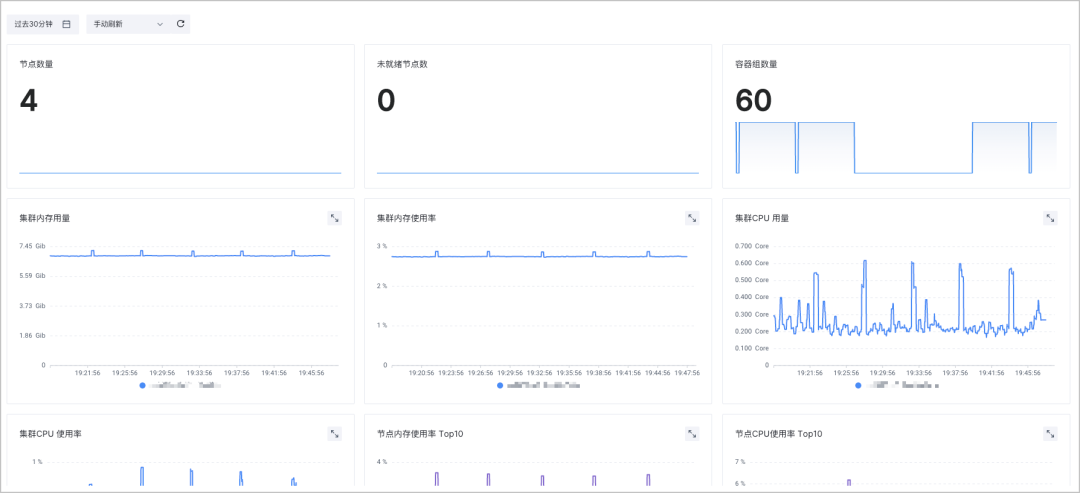
Task: Expand the 集群内存使用率 chart to fullscreen
Action: (x=692, y=218)
